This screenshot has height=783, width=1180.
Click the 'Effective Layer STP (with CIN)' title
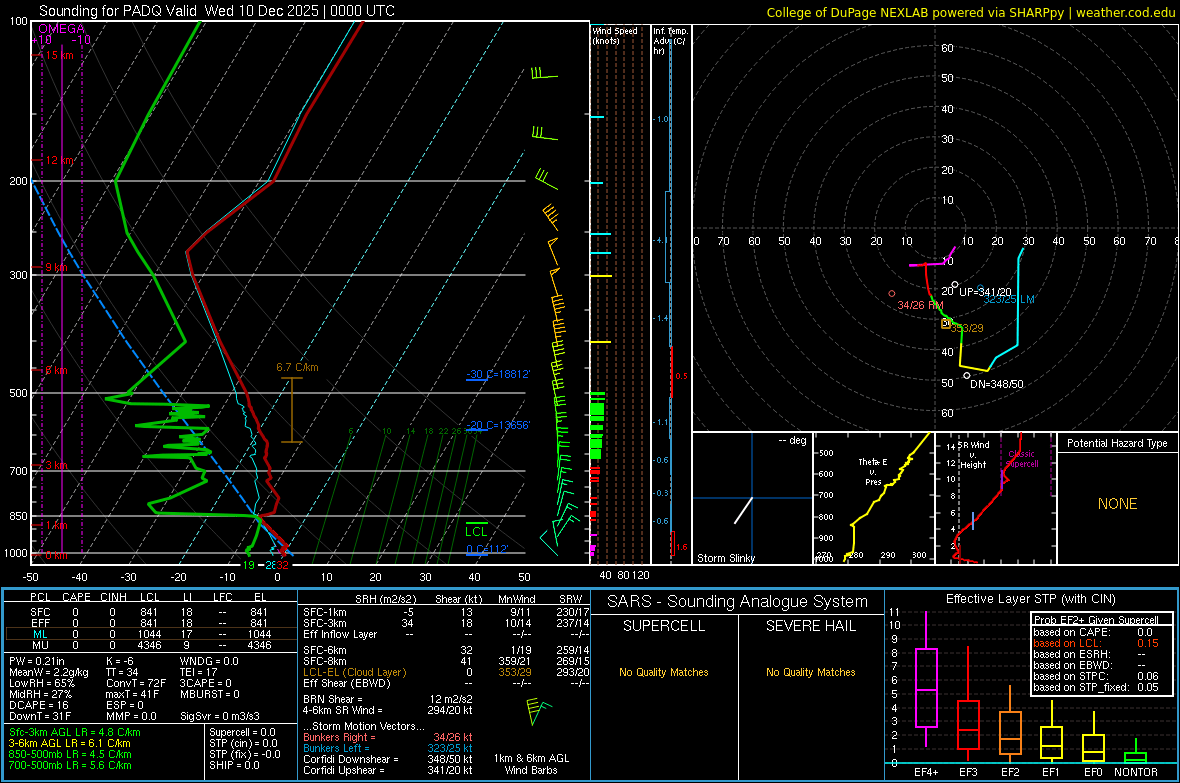coord(1030,599)
